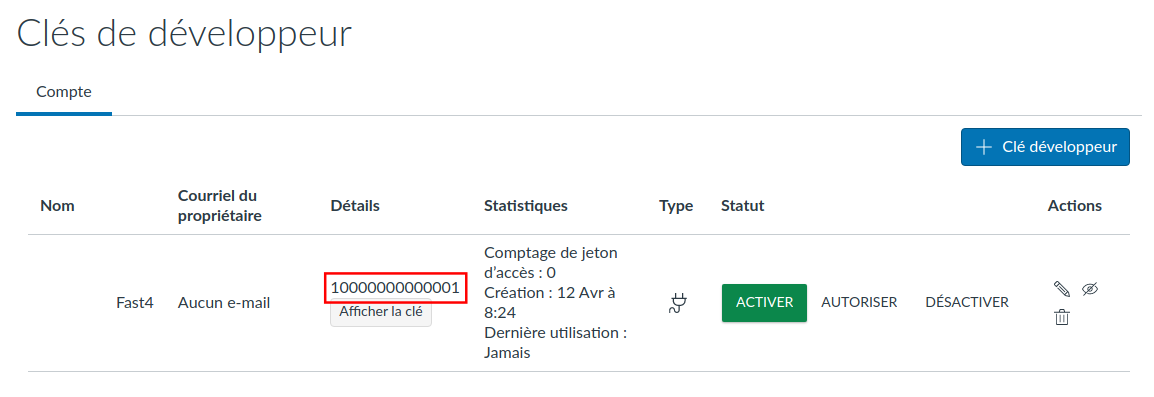Click the Détails column header
1154x397 pixels.
pos(355,206)
